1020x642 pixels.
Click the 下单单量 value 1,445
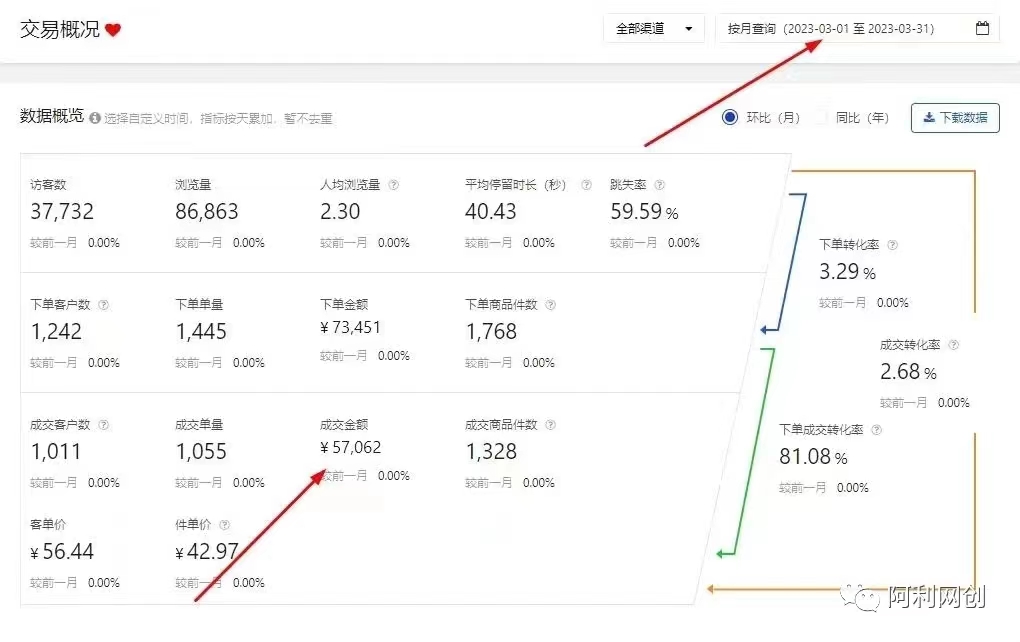click(201, 332)
